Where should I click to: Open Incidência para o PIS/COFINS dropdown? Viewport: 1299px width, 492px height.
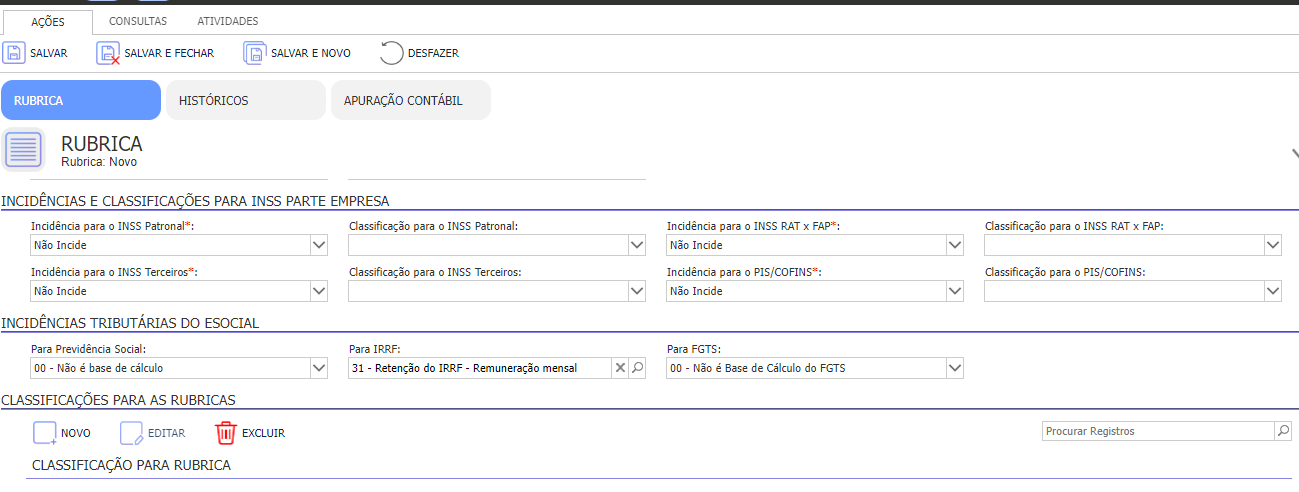955,291
